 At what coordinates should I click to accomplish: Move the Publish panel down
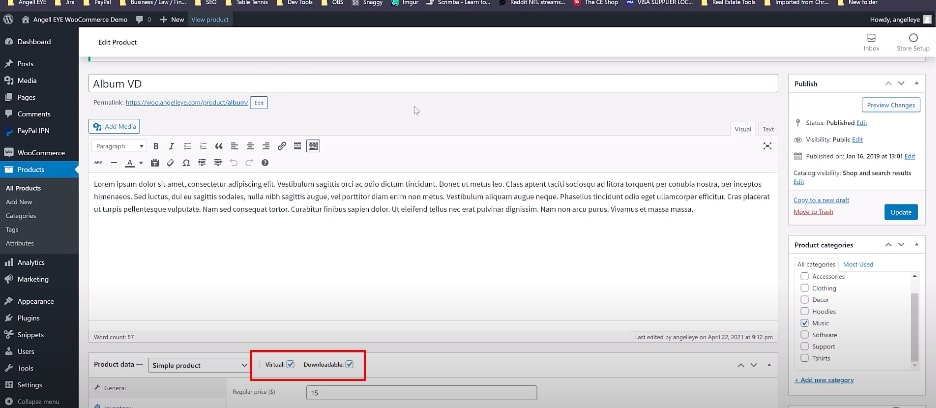(901, 84)
